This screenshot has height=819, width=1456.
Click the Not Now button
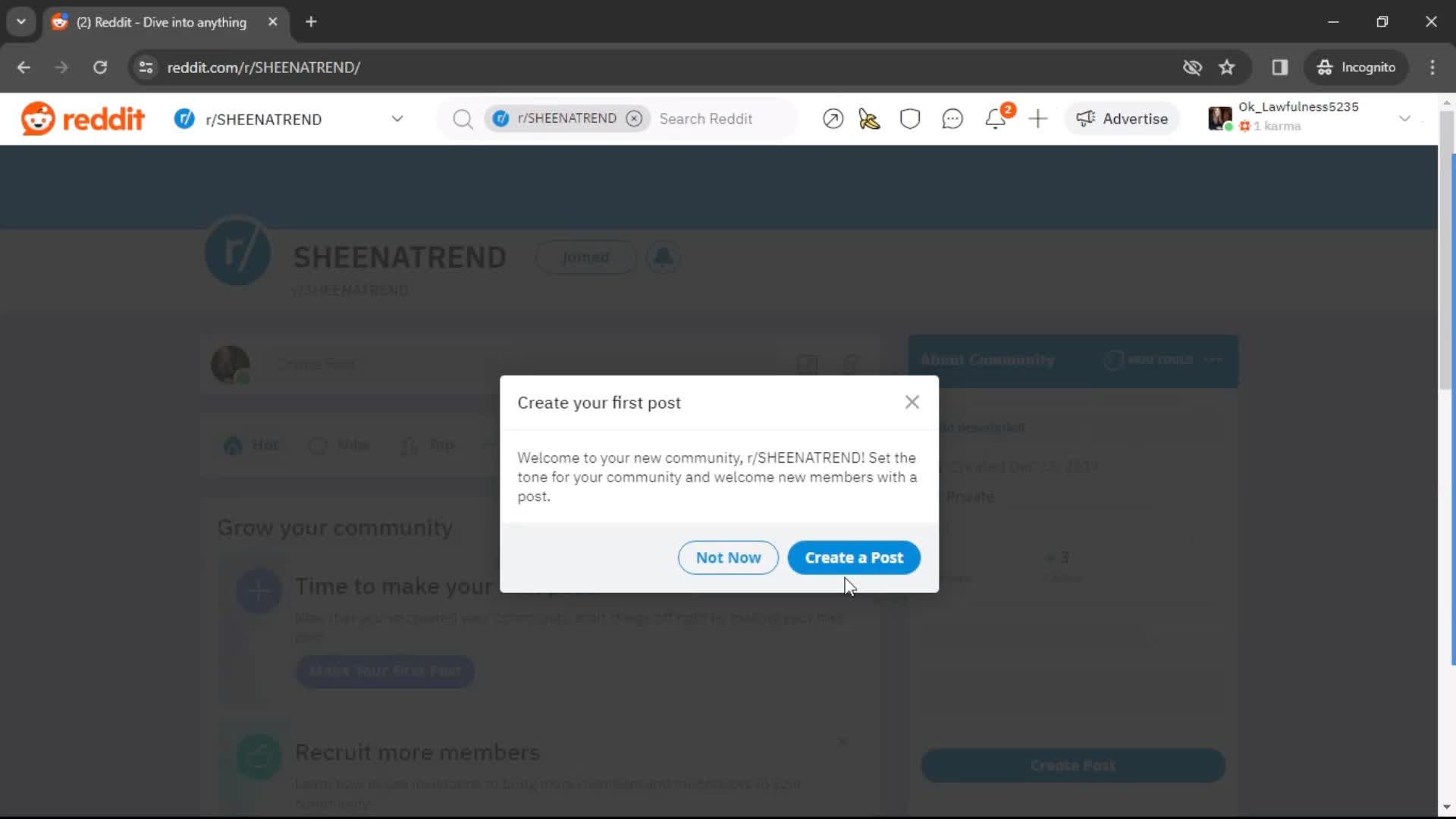point(729,557)
